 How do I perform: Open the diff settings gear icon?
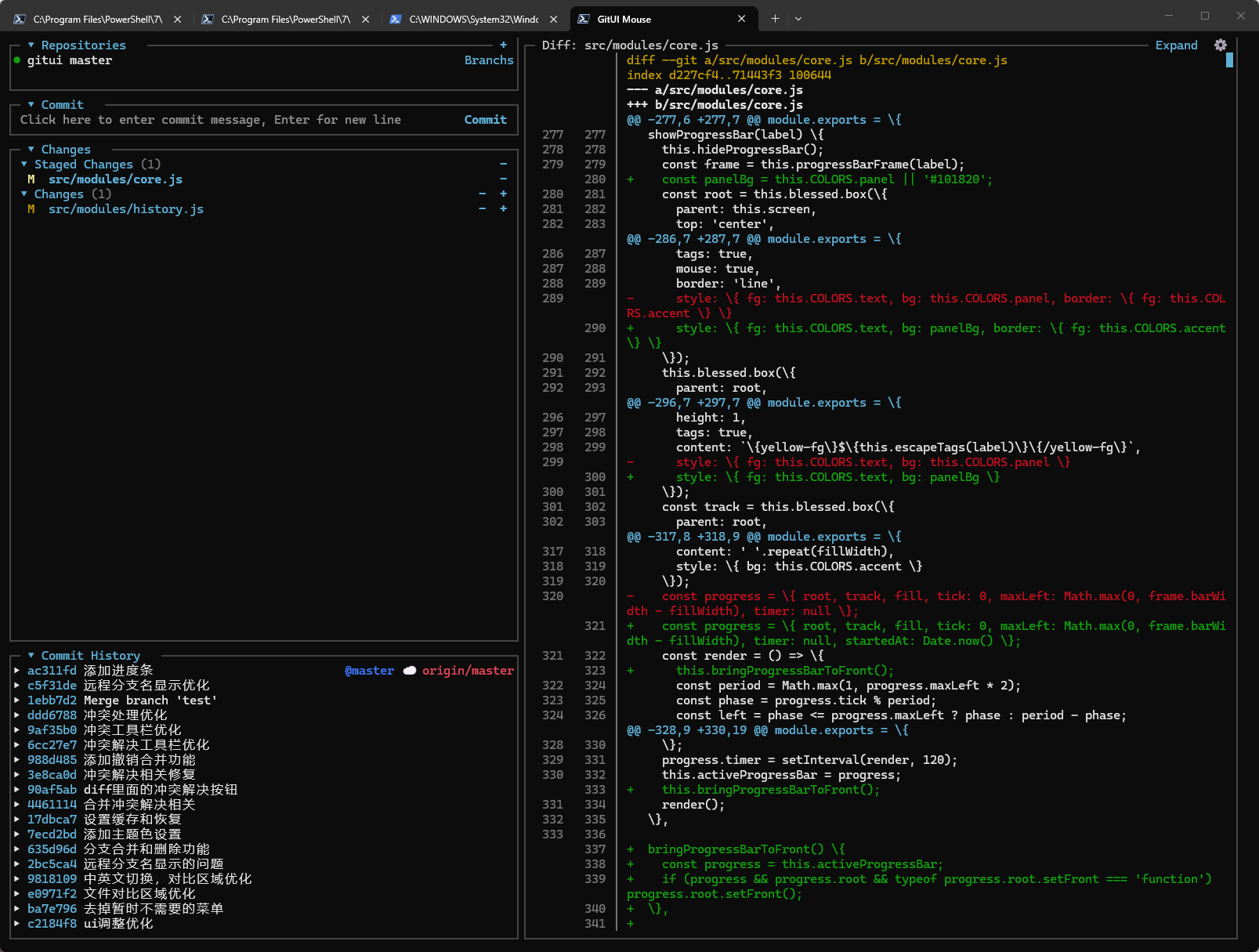coord(1220,45)
